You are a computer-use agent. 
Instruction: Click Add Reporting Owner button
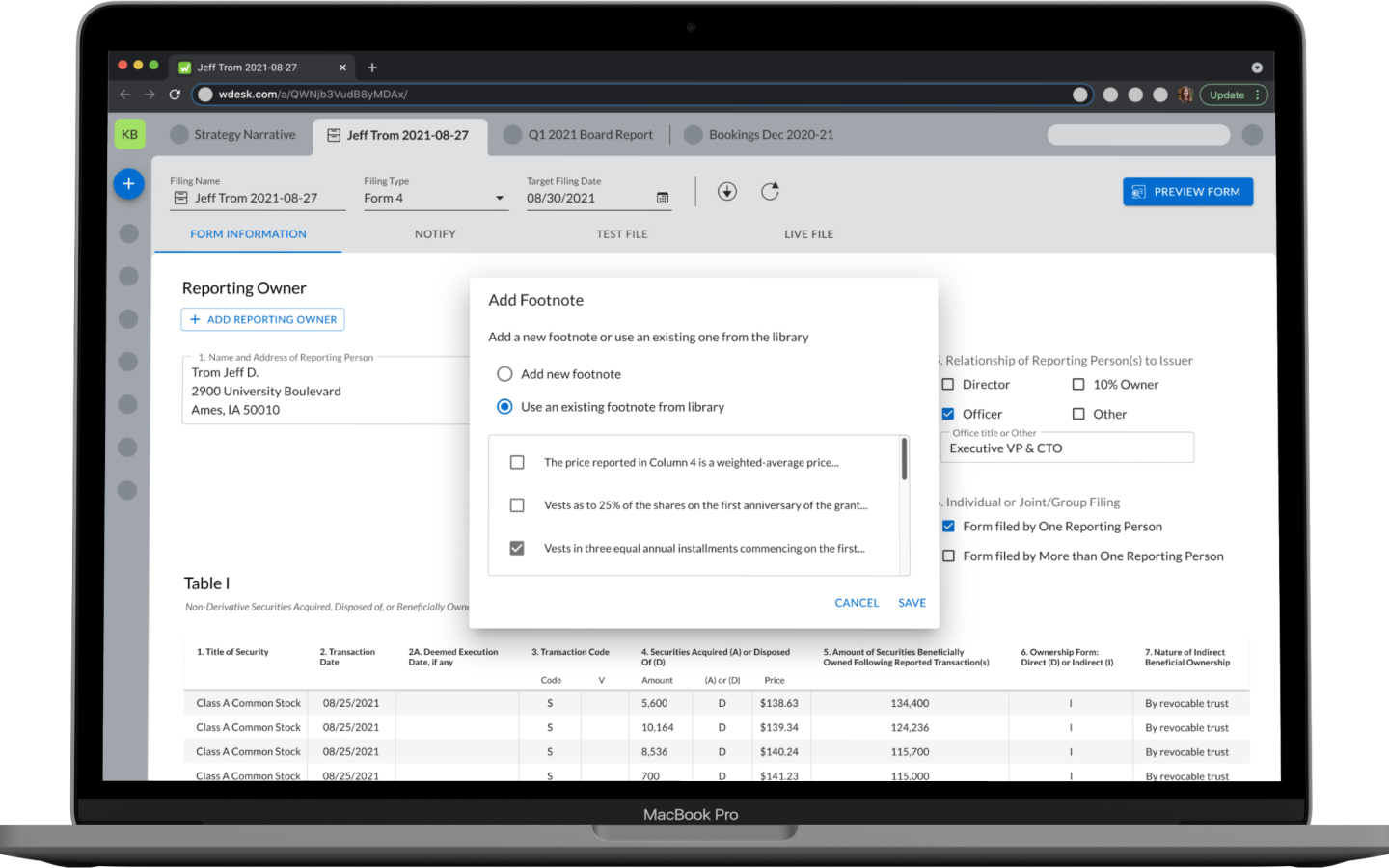(262, 319)
